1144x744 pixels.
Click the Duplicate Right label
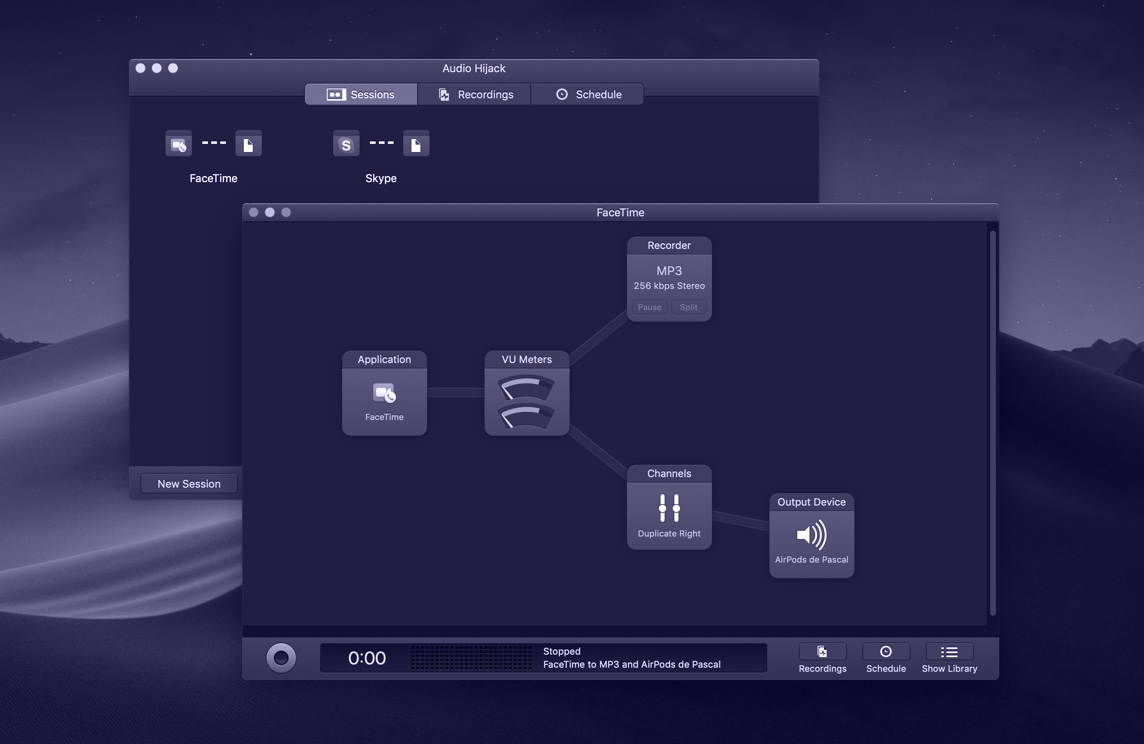tap(669, 534)
